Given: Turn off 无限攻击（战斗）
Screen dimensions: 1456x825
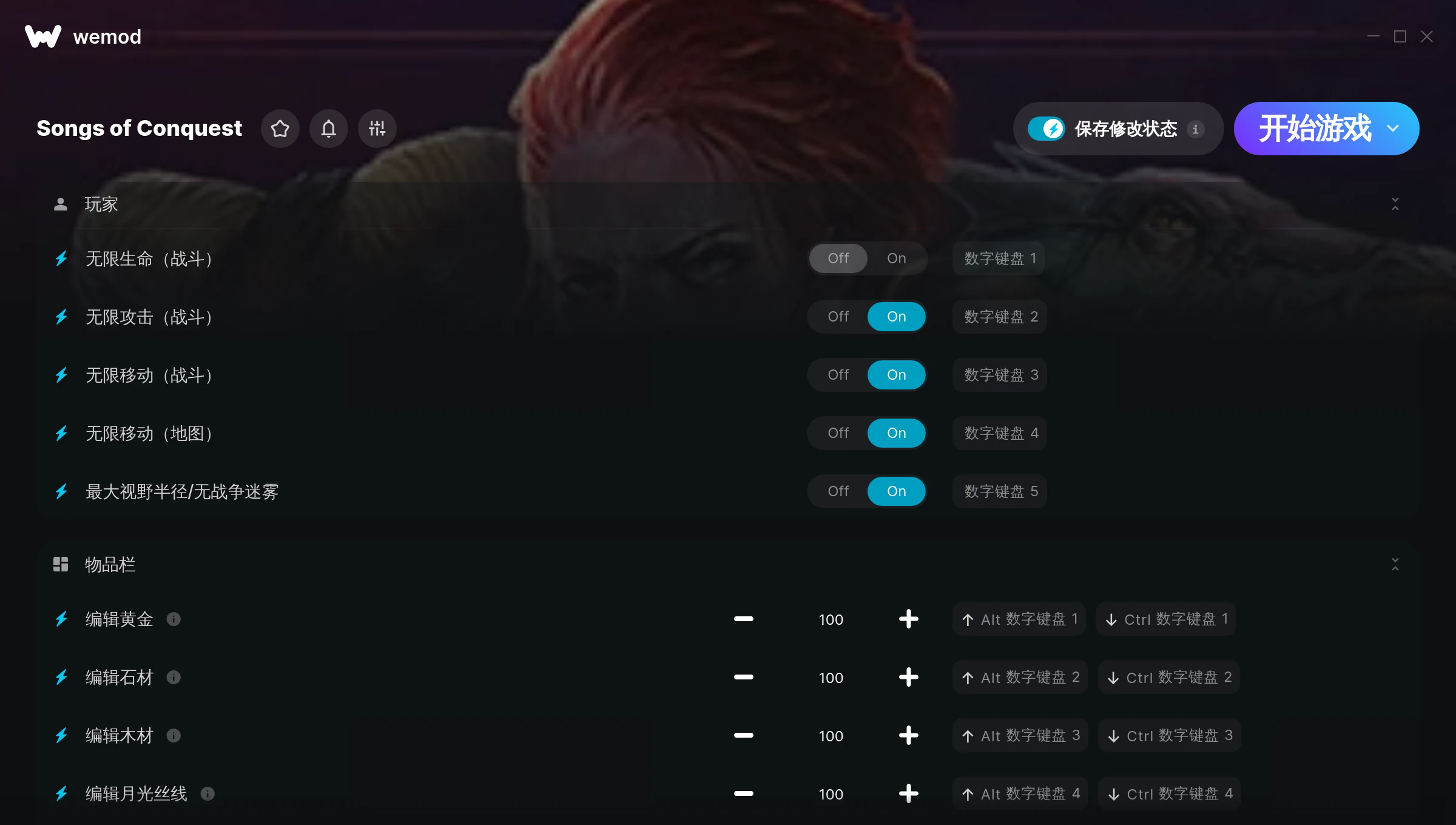Looking at the screenshot, I should (x=838, y=317).
